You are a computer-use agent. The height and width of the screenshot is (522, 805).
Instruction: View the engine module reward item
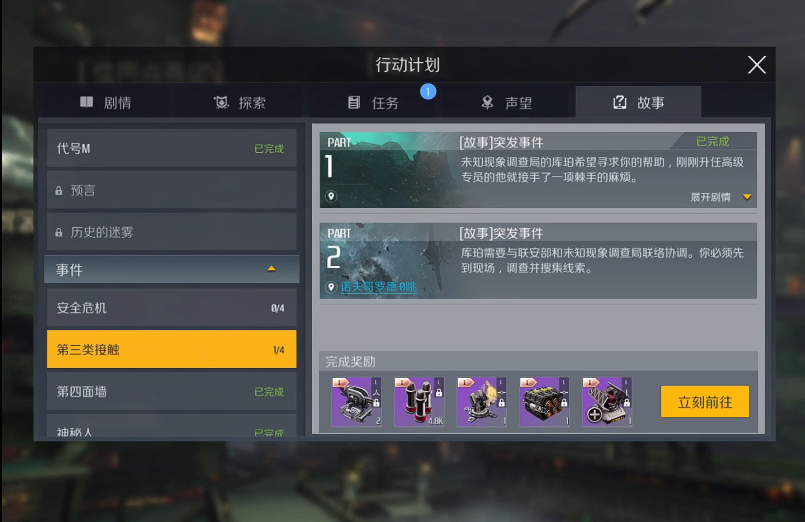coord(544,402)
